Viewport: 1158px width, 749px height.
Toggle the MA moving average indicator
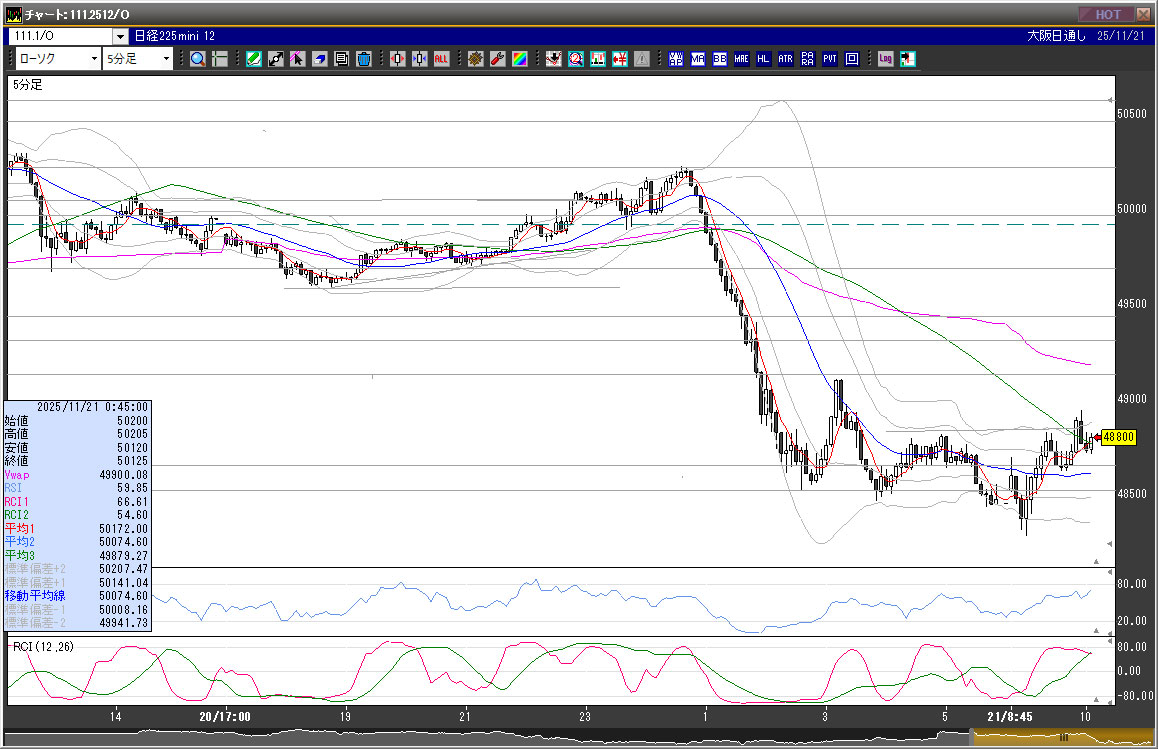click(697, 59)
